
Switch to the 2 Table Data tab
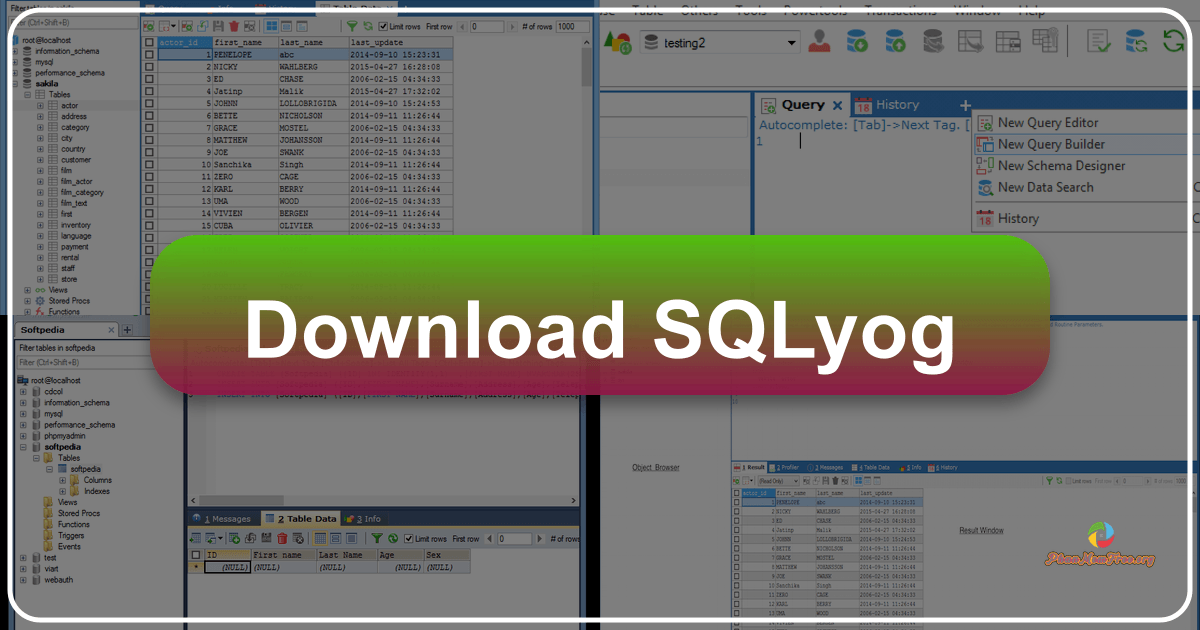coord(300,518)
